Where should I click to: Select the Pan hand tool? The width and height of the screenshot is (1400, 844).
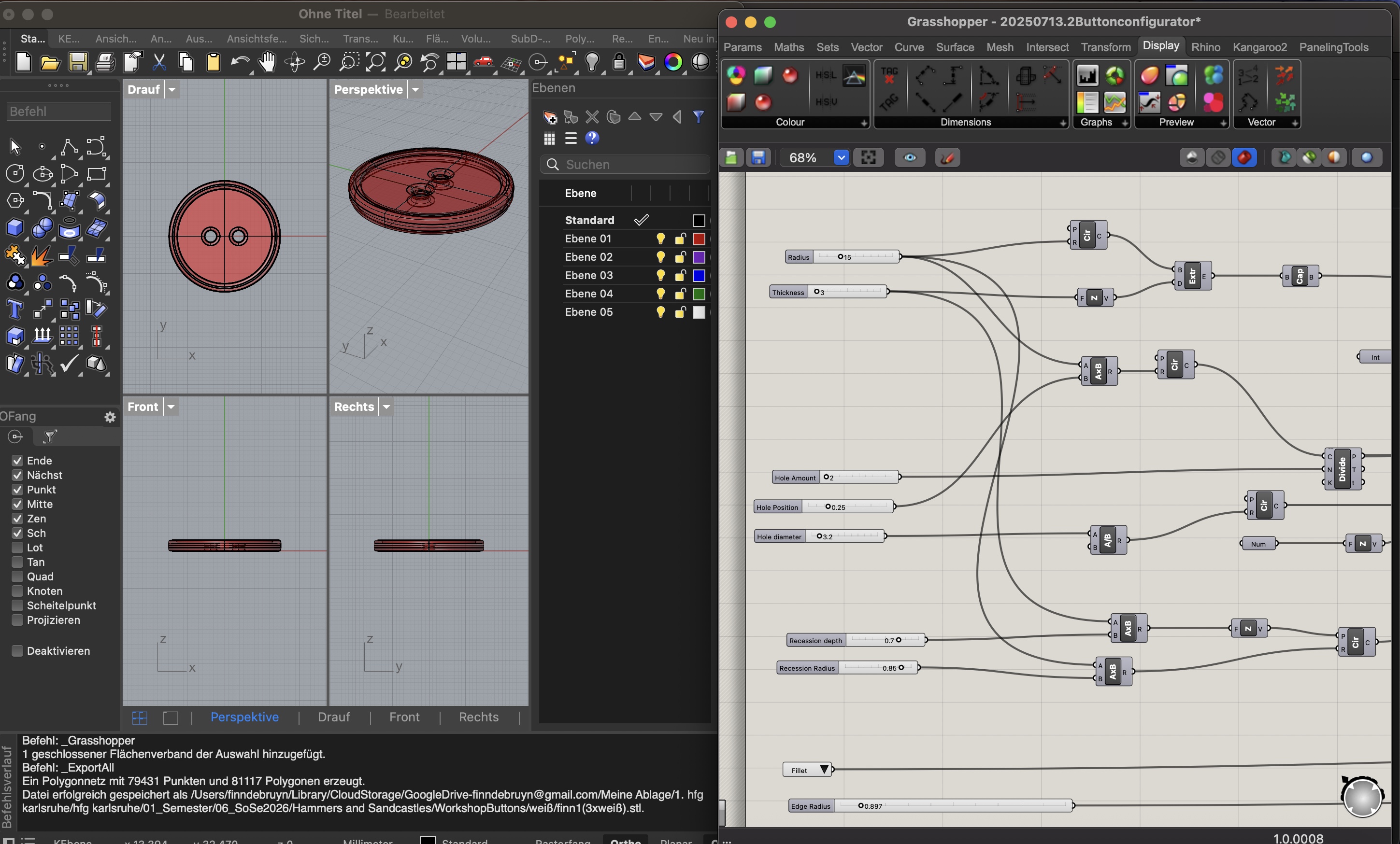coord(267,62)
